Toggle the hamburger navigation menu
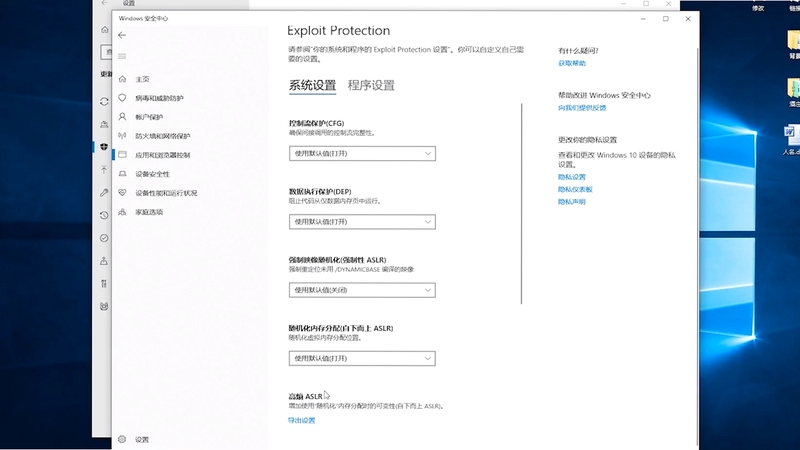800x450 pixels. click(x=122, y=56)
